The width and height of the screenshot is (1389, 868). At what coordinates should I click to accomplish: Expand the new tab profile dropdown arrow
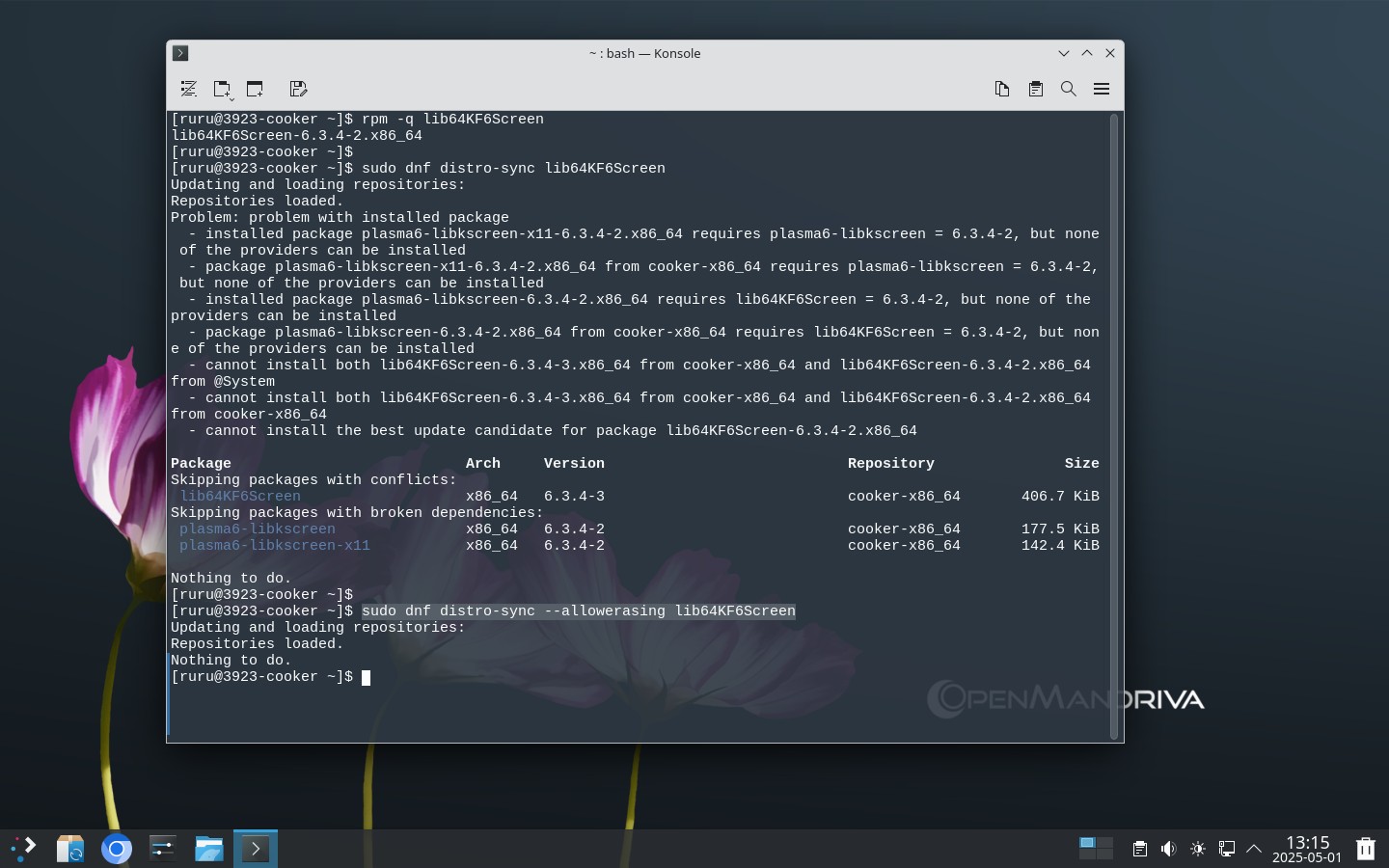[231, 98]
